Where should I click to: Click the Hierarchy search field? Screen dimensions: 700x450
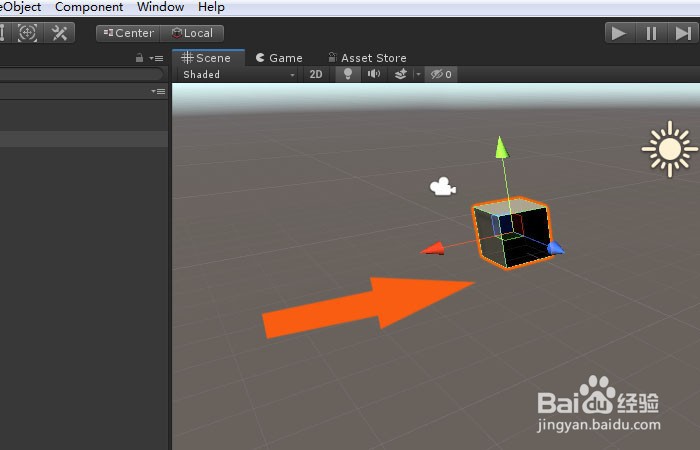pyautogui.click(x=81, y=74)
